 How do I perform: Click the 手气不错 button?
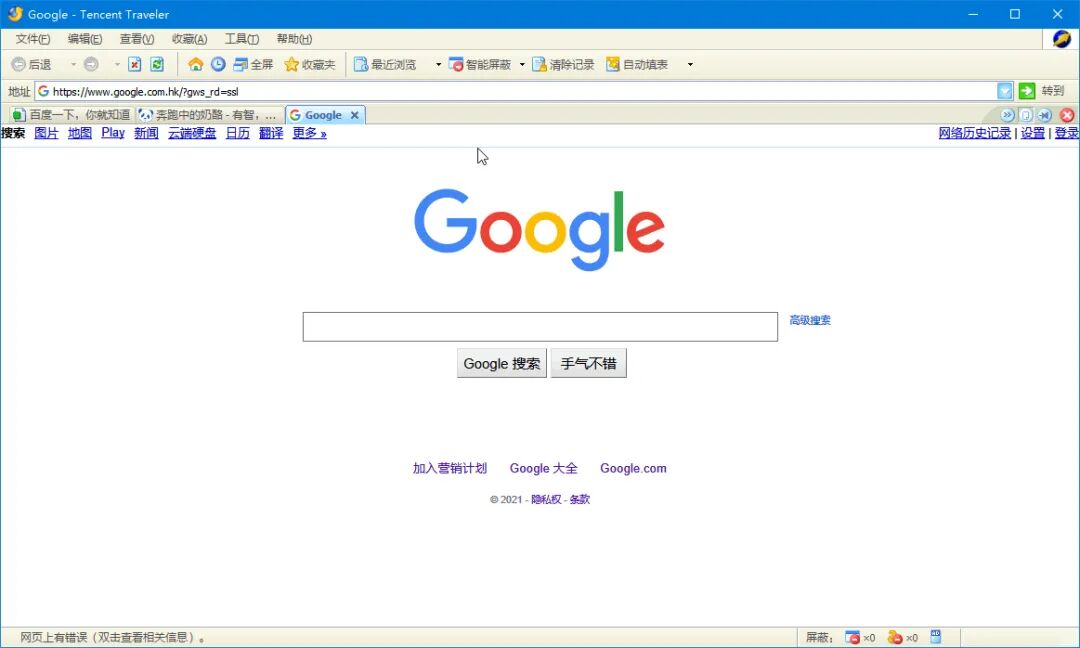pyautogui.click(x=588, y=363)
